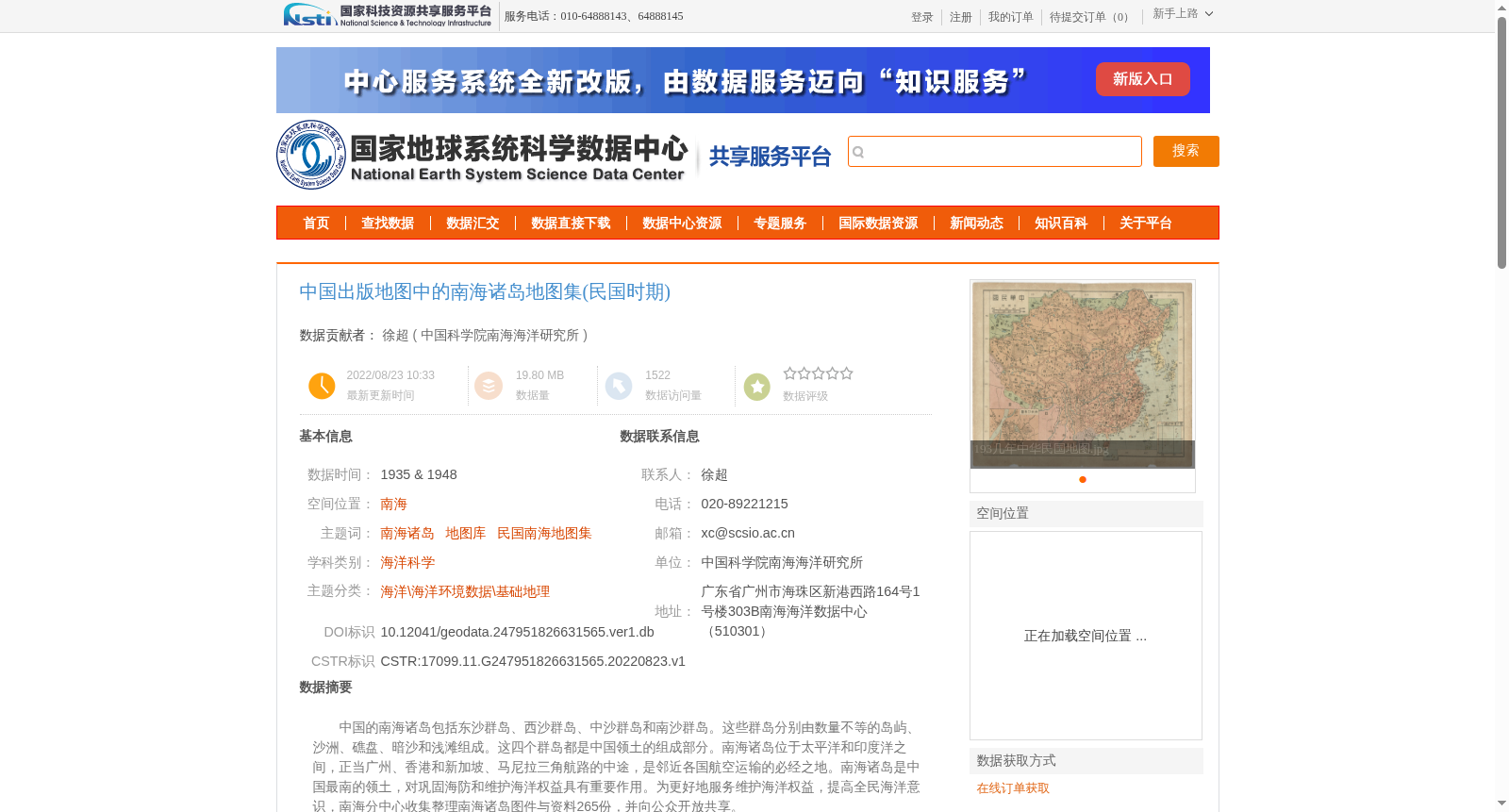Click the CSTR identifier value text
Image resolution: width=1509 pixels, height=812 pixels.
click(x=533, y=661)
